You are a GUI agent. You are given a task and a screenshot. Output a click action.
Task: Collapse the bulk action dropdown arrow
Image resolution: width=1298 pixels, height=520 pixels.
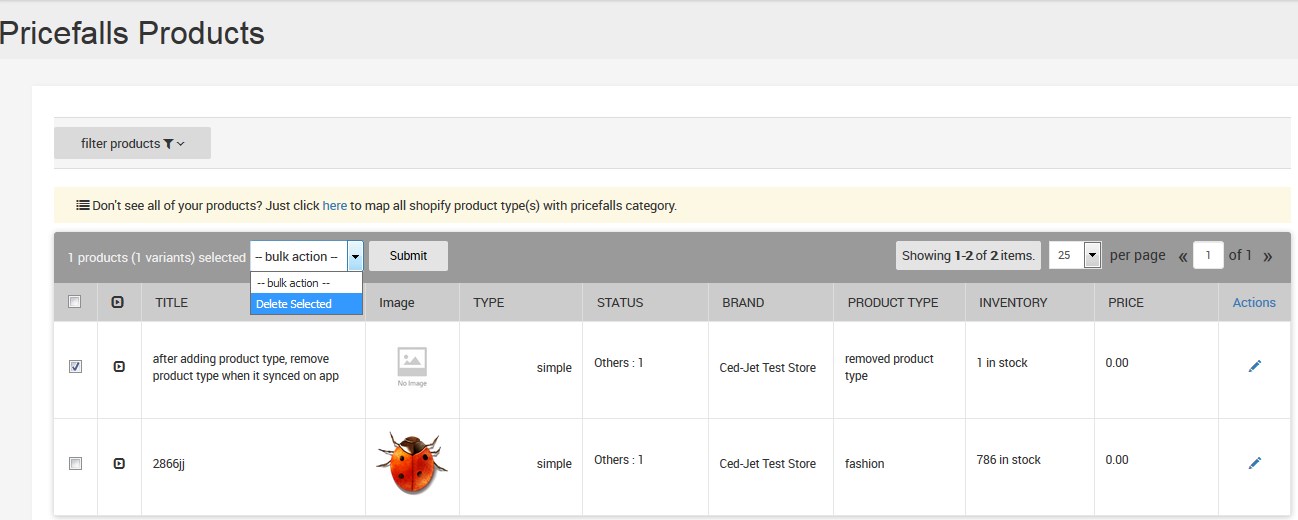pos(355,256)
